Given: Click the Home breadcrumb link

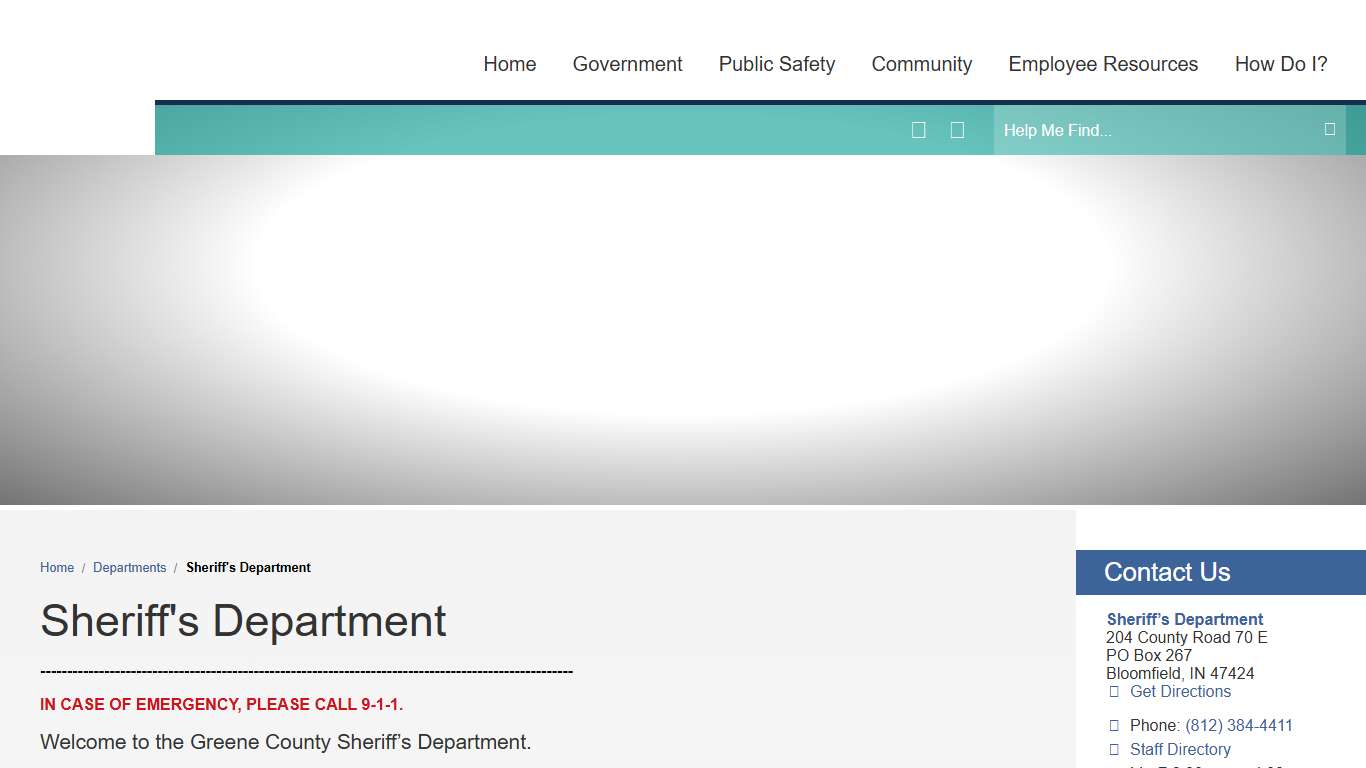Looking at the screenshot, I should (57, 568).
